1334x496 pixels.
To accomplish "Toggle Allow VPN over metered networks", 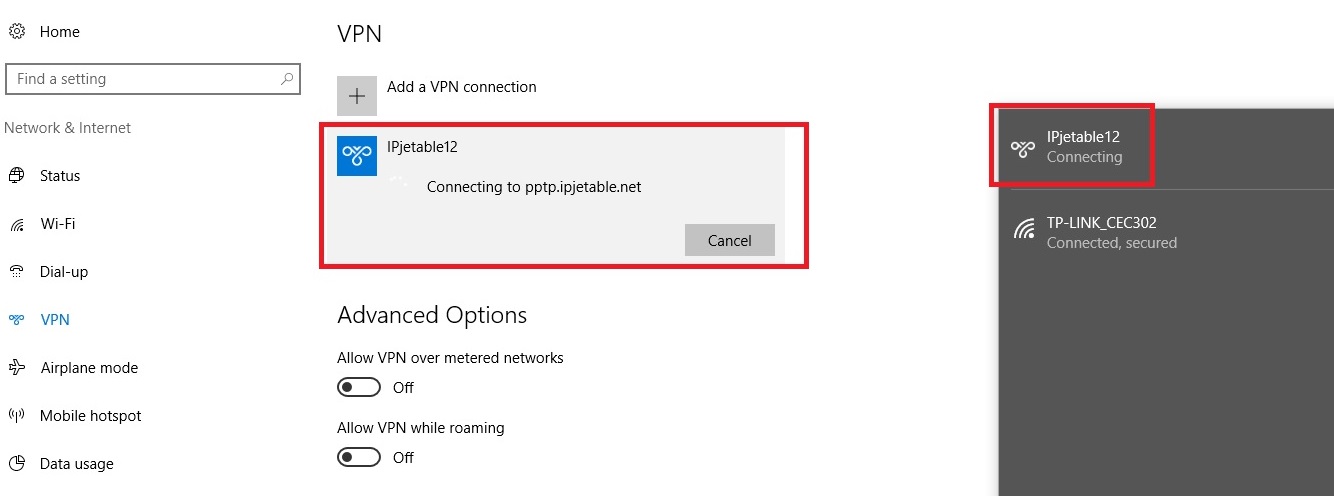I will tap(359, 387).
